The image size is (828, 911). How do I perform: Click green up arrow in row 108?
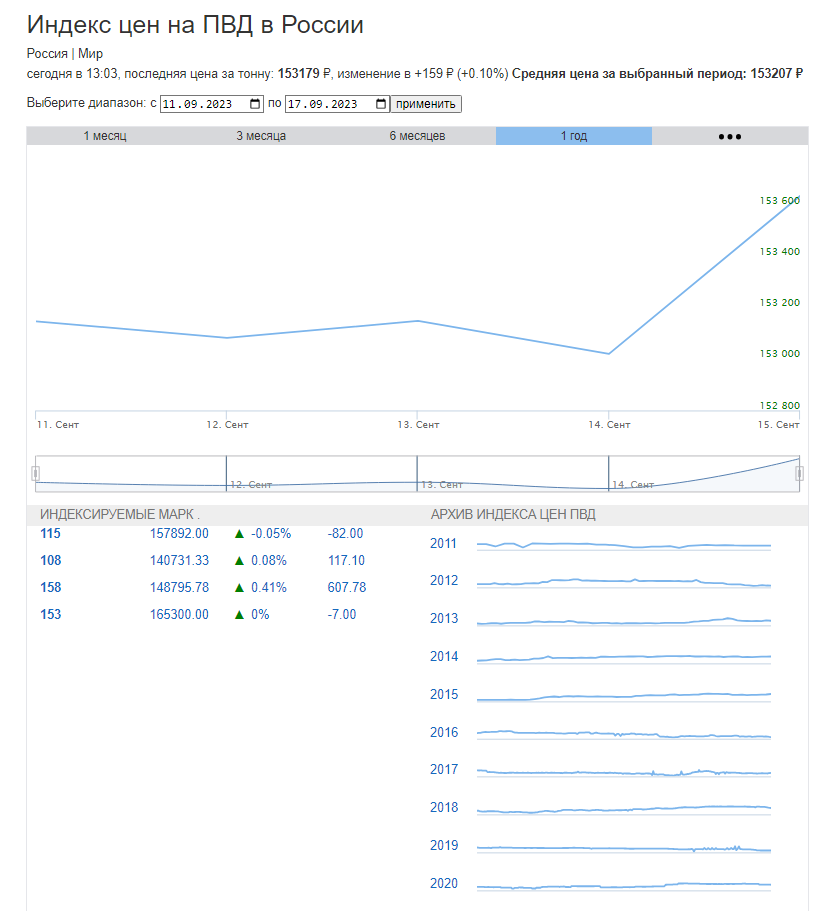(239, 561)
